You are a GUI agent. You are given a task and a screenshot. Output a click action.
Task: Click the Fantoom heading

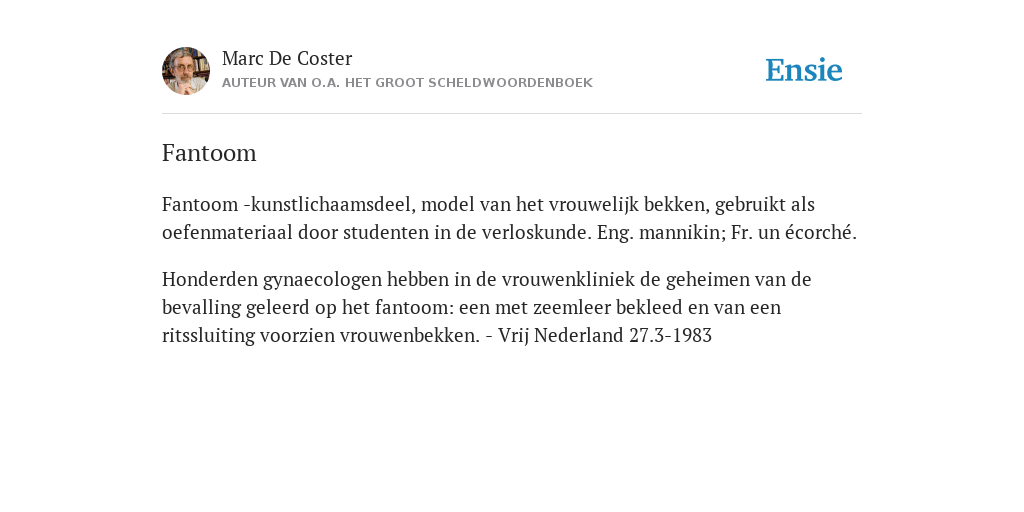(x=209, y=153)
